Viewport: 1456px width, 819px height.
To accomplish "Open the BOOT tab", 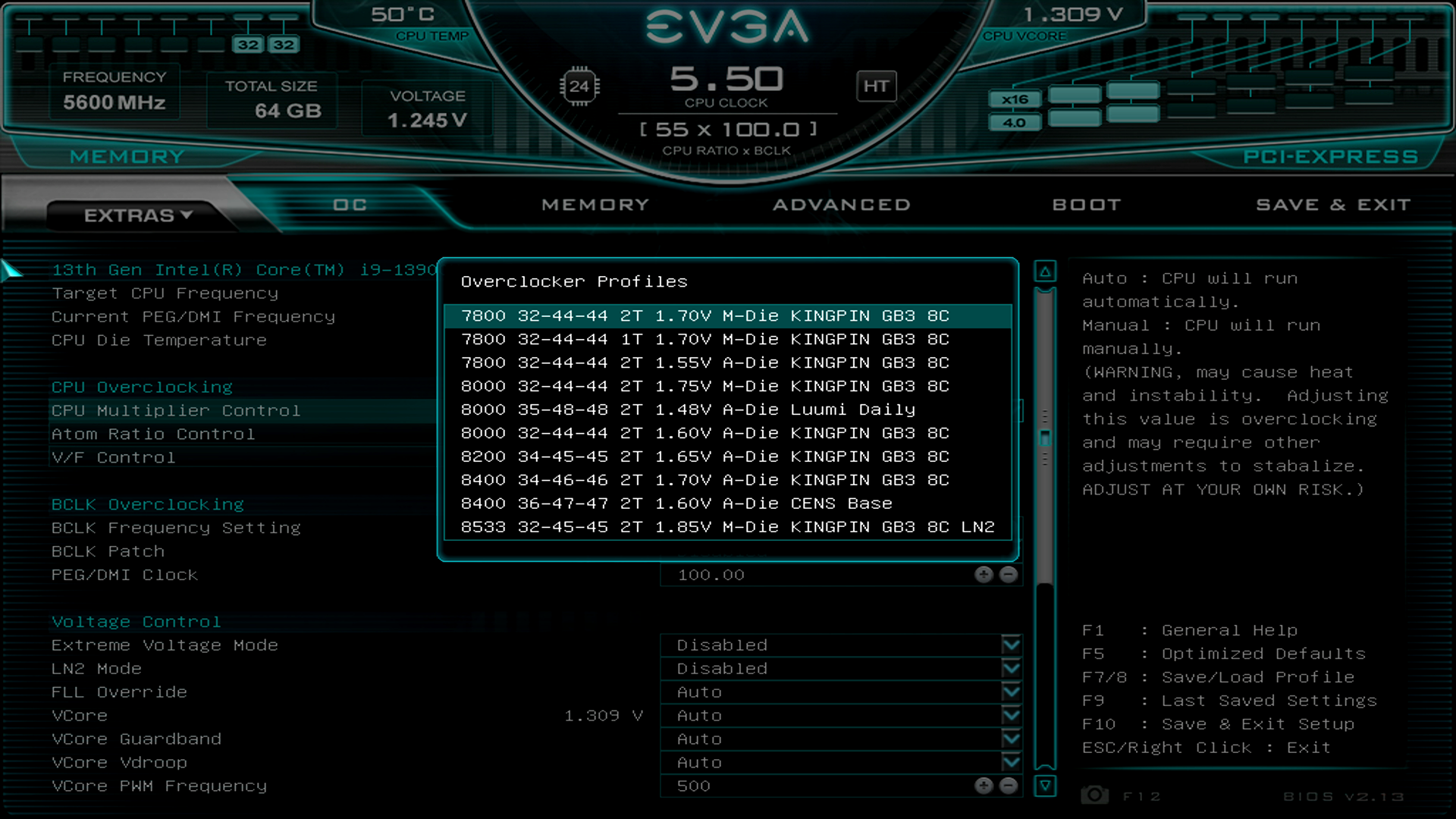I will click(x=1087, y=204).
